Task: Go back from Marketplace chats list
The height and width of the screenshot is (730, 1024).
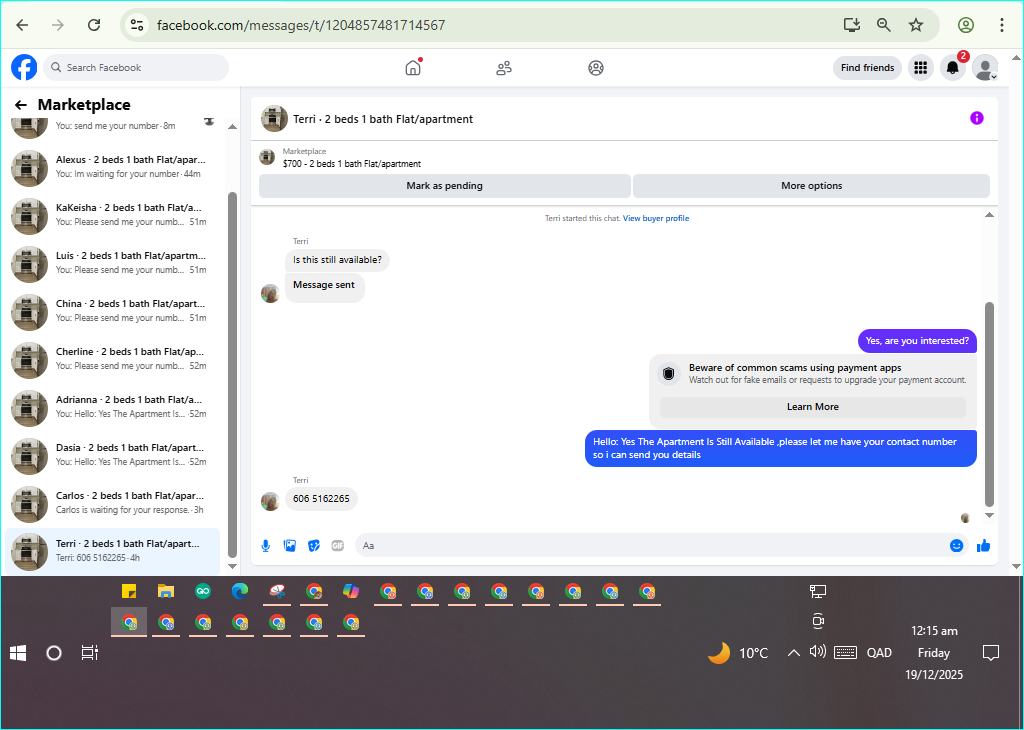Action: point(21,104)
